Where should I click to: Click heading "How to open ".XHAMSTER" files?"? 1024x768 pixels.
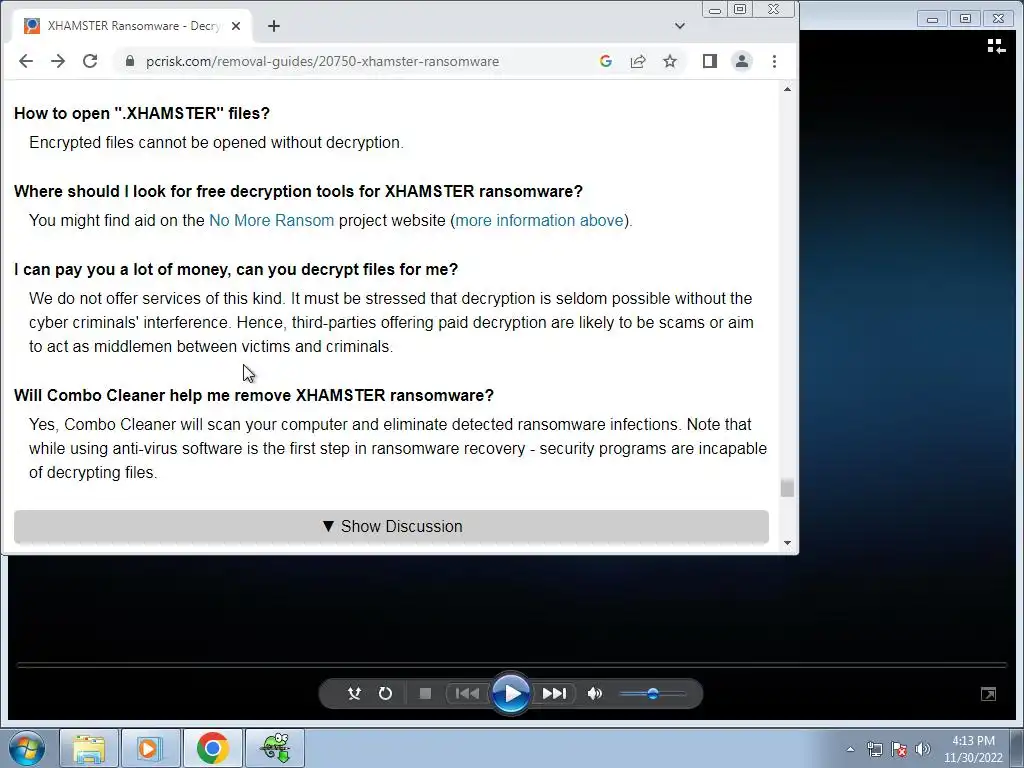142,114
